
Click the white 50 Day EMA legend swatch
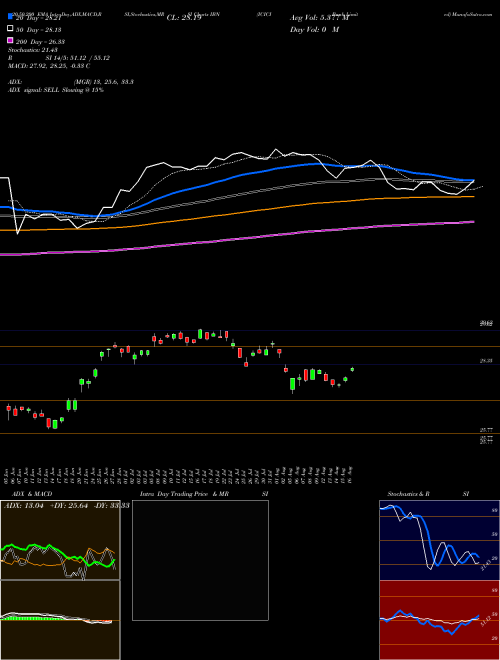tap(10, 29)
